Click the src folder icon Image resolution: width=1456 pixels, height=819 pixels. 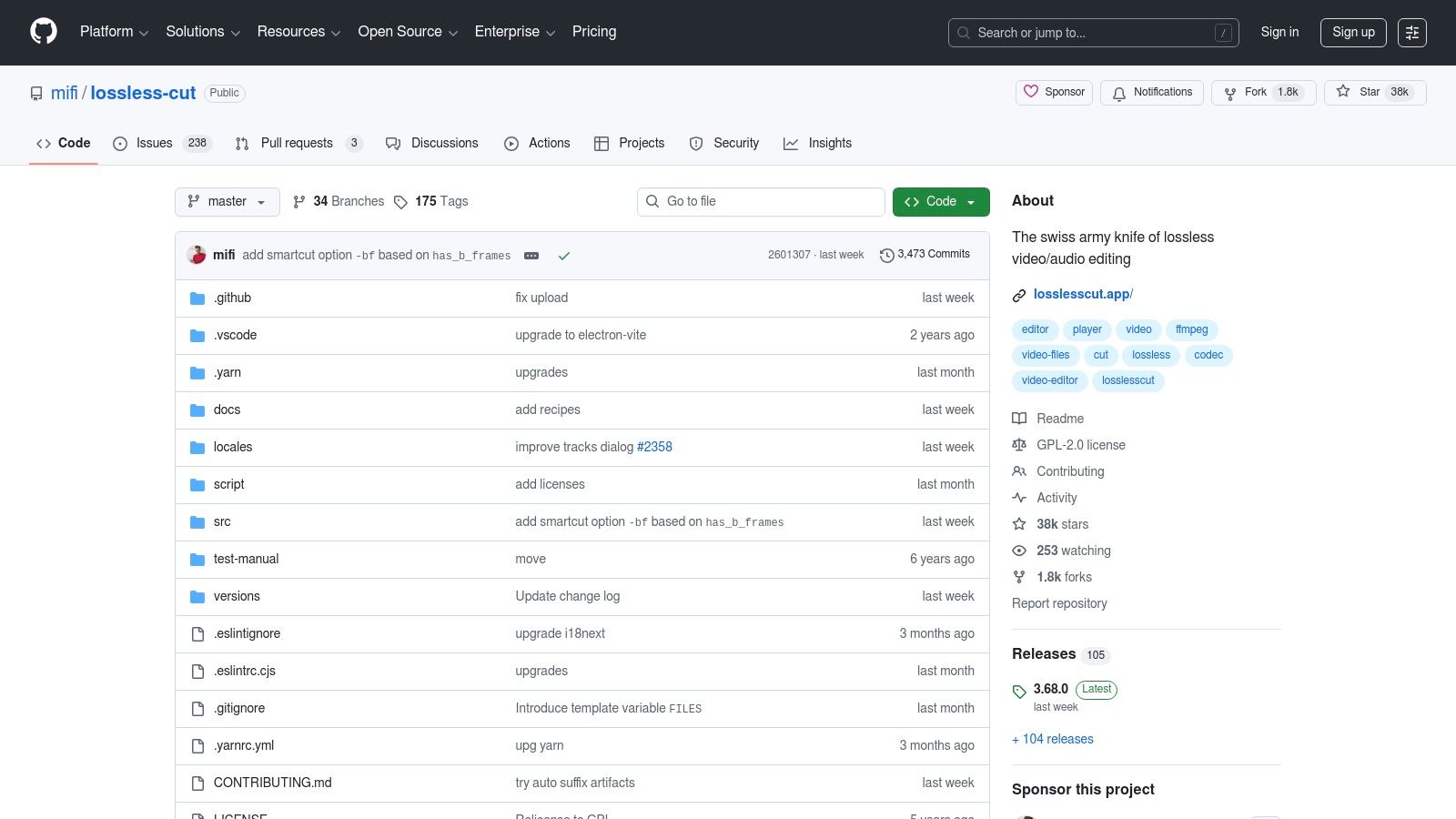point(197,522)
